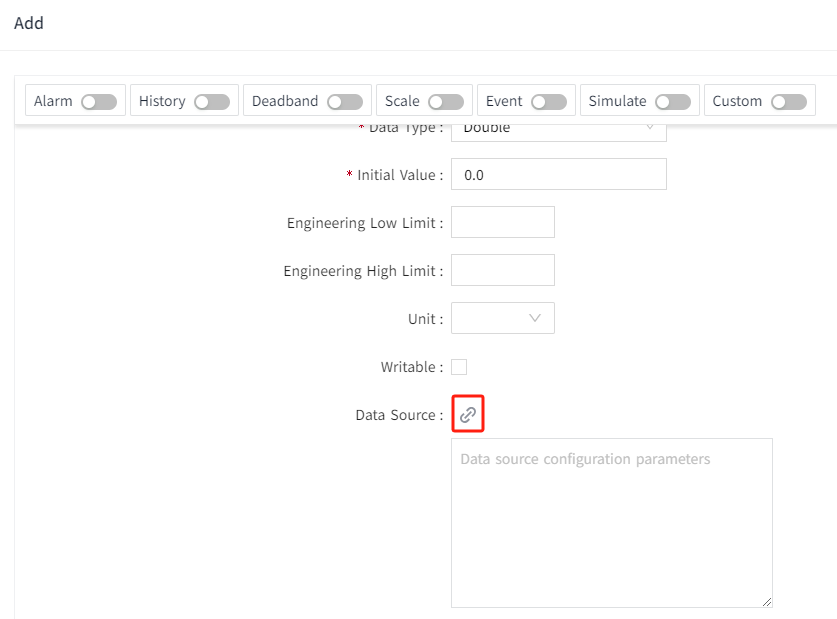Toggle the Alarm switch on
837x619 pixels.
(99, 102)
